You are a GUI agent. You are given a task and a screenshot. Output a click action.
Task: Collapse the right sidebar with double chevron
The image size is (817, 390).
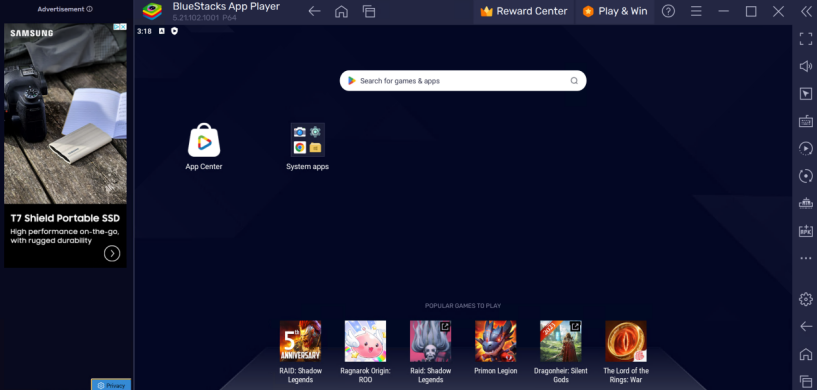[806, 11]
